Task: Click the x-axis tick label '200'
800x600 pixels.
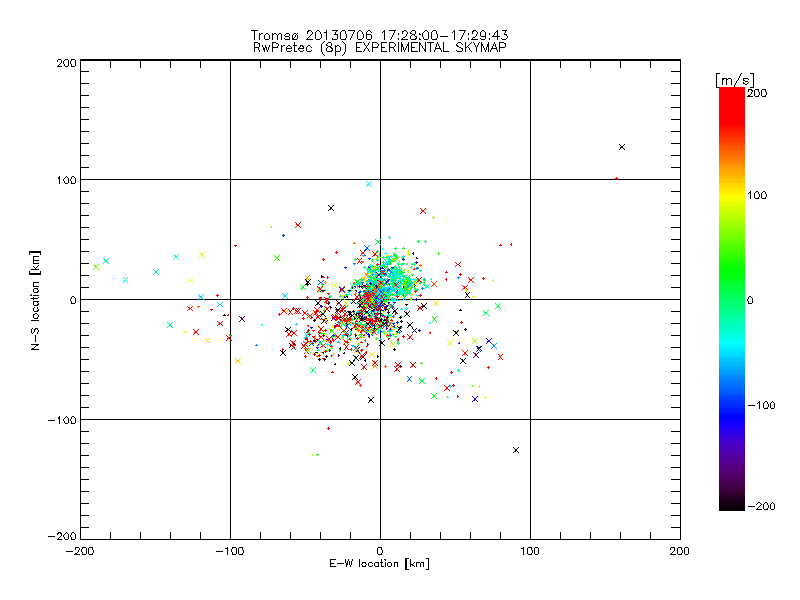Action: [x=680, y=551]
